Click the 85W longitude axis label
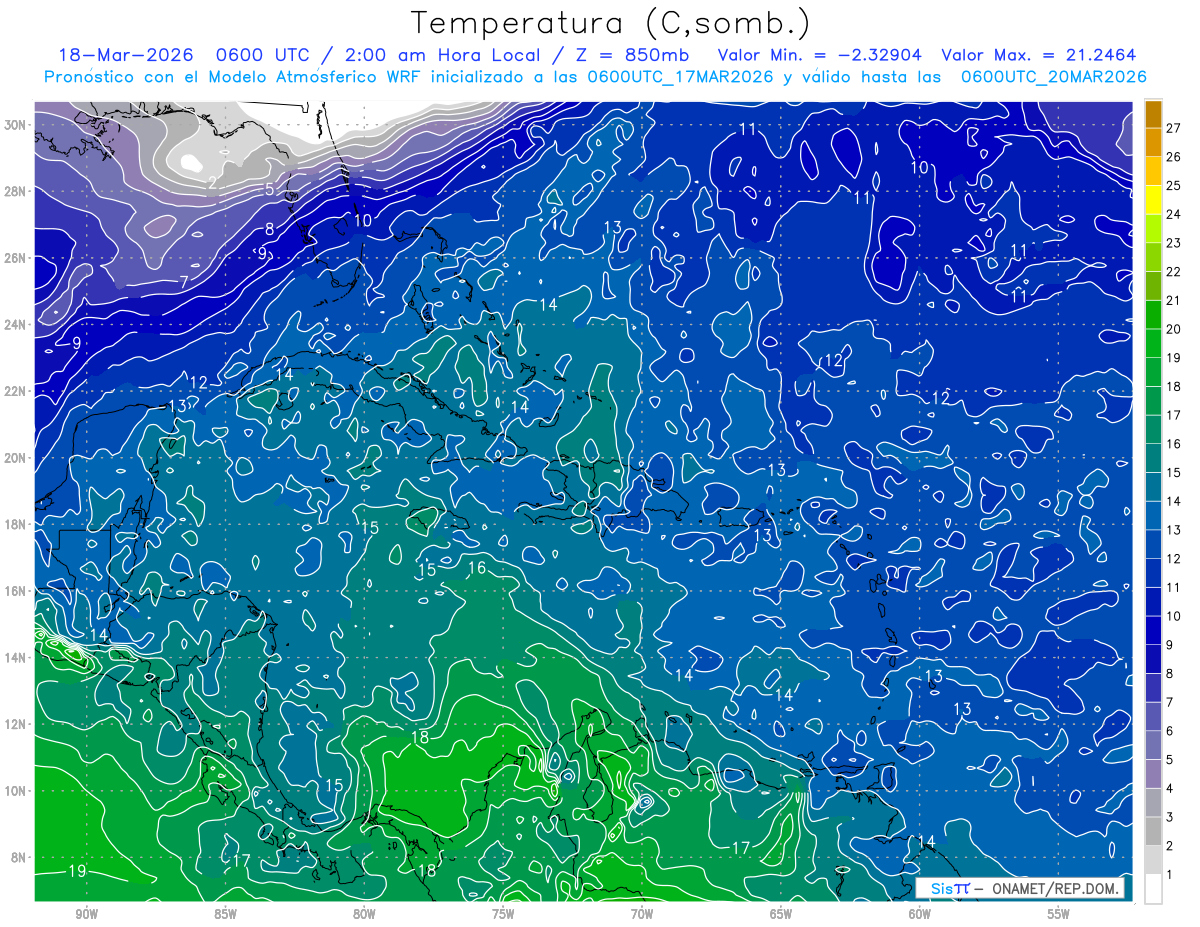Screen dimensions: 1200x927 pyautogui.click(x=225, y=914)
